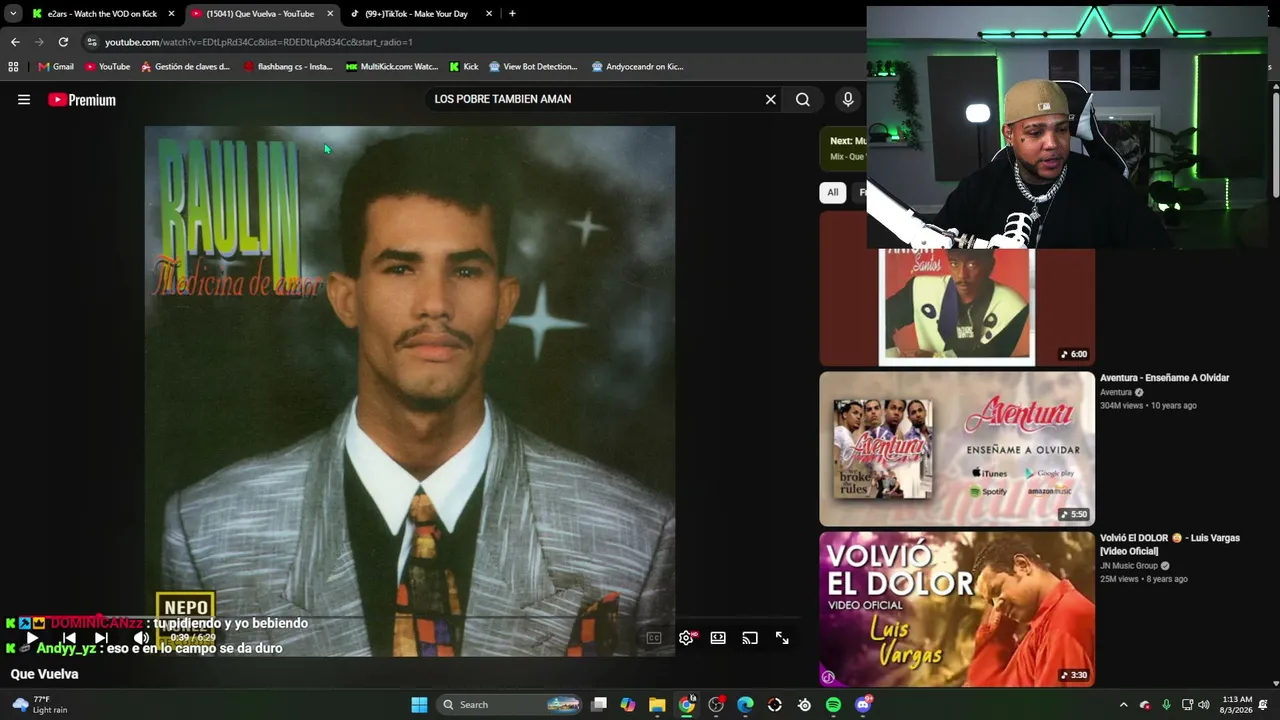Open Task View on the taskbar
This screenshot has width=1280, height=720.
[599, 705]
